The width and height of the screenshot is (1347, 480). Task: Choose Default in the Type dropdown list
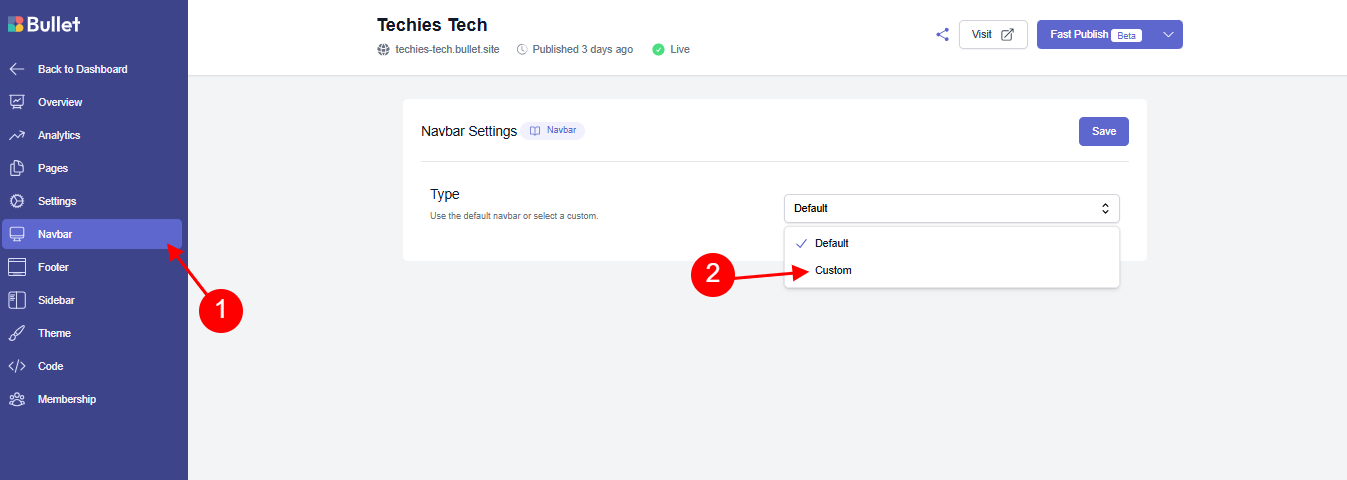tap(952, 243)
